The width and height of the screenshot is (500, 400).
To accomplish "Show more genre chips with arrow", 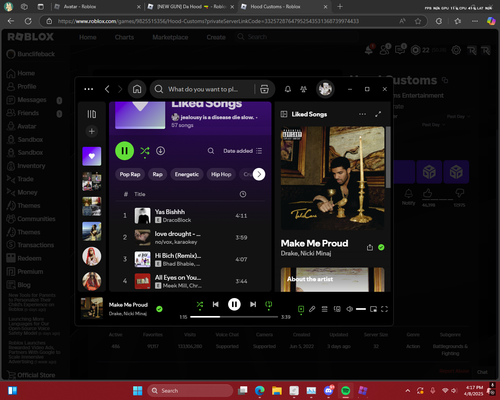I will tap(259, 174).
